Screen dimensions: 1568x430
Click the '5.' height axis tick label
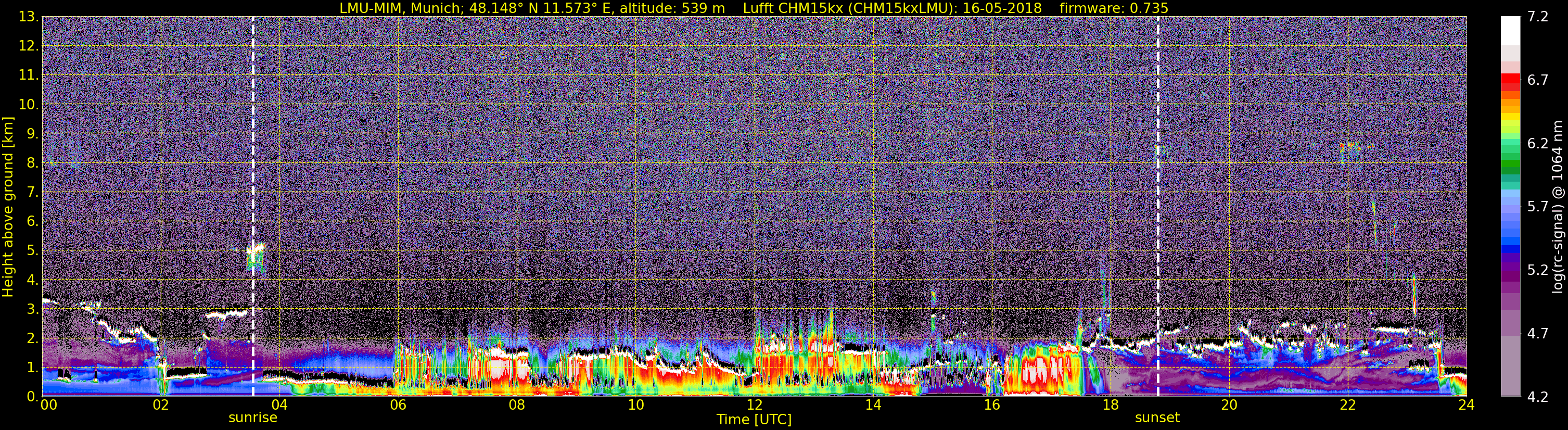click(32, 250)
